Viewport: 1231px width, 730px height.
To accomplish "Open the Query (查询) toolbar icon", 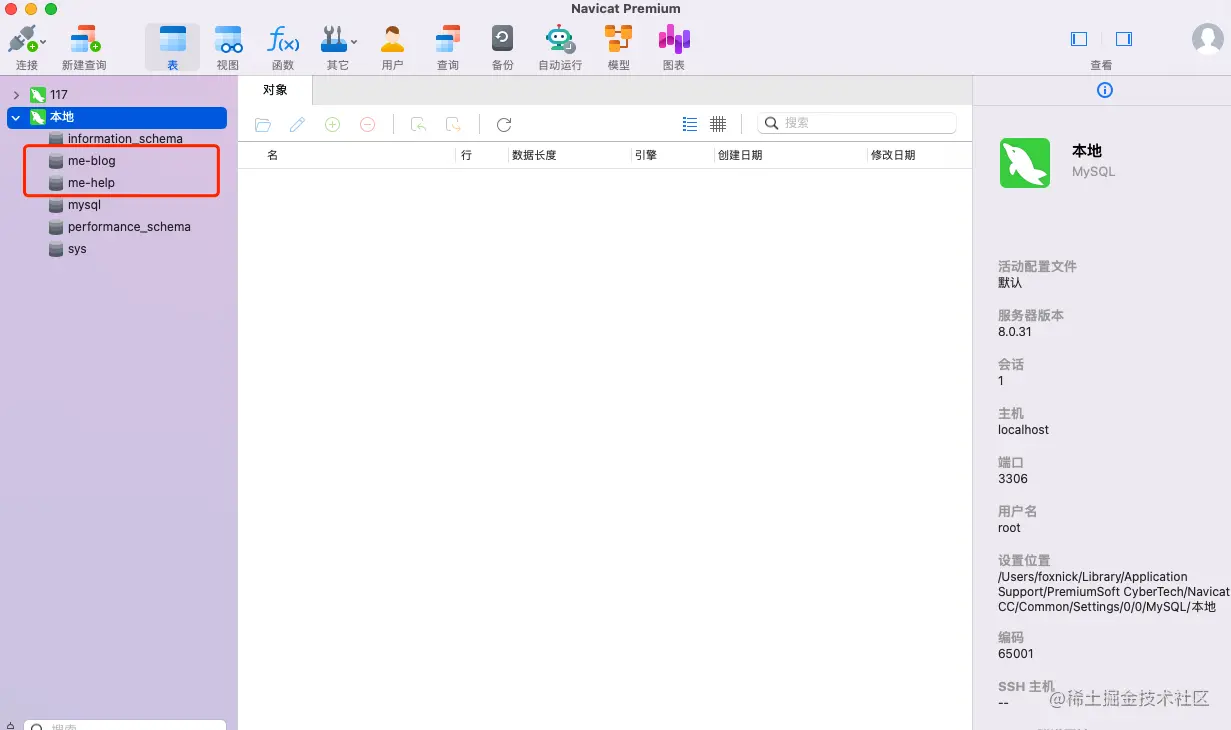I will [x=447, y=40].
